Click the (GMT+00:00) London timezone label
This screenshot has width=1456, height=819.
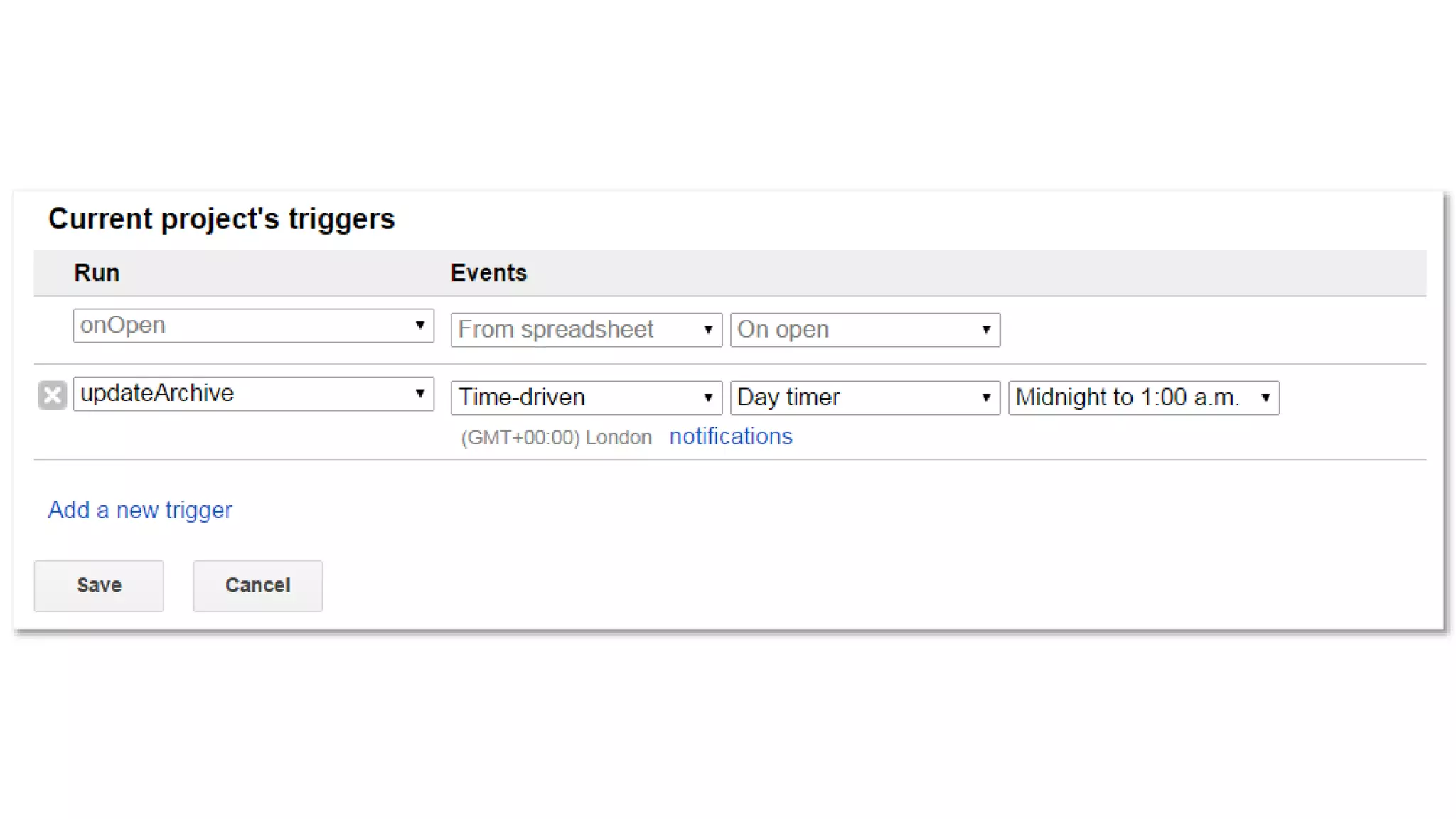[x=556, y=437]
